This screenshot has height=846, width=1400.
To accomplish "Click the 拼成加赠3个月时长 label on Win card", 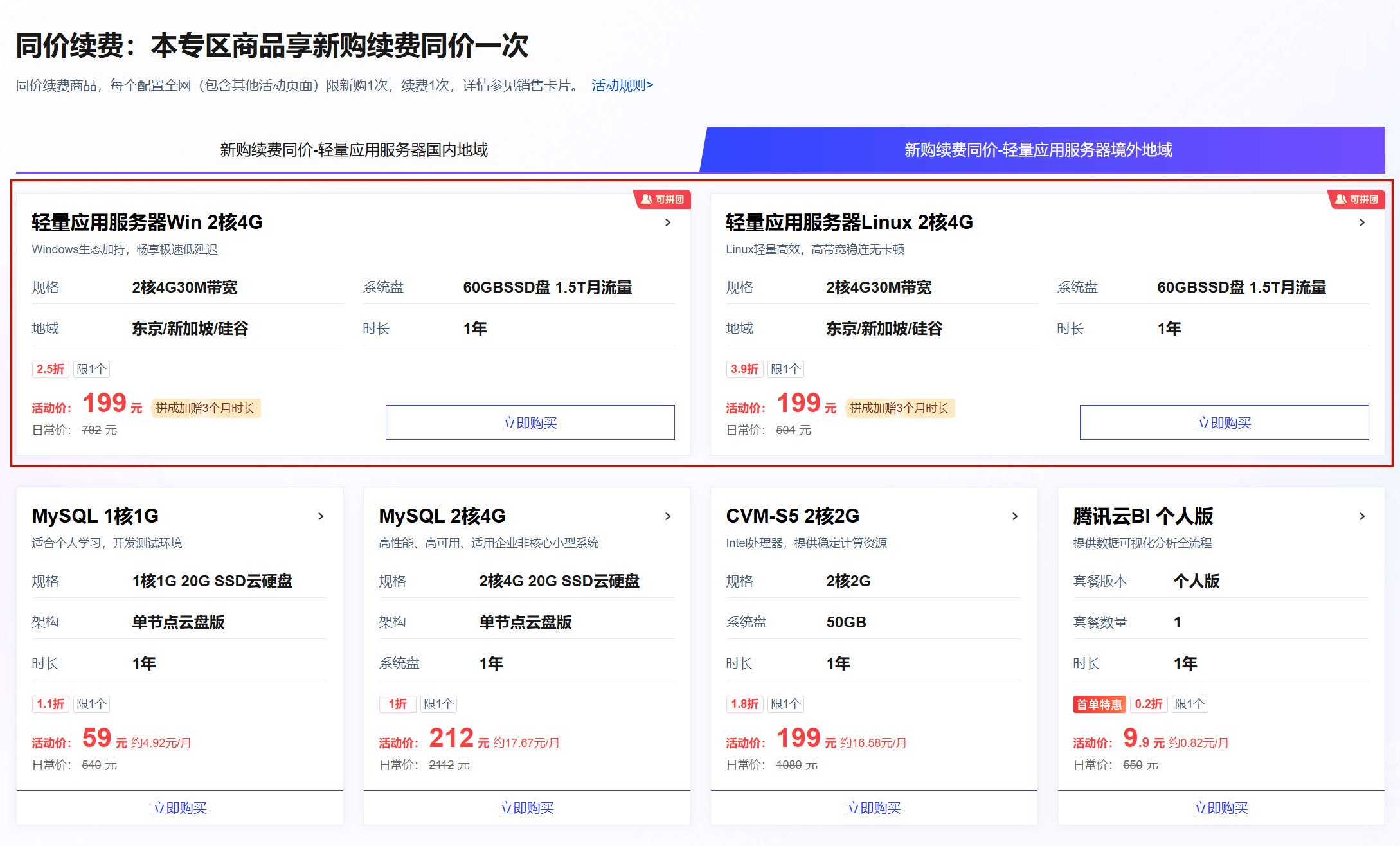I will coord(206,408).
